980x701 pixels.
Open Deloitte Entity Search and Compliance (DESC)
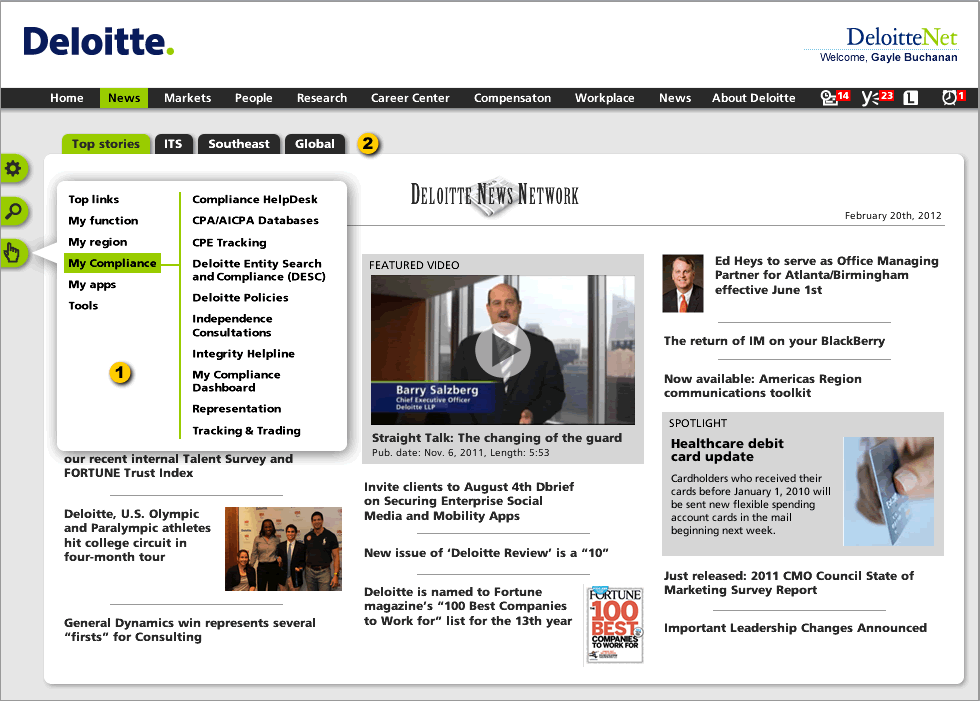[x=259, y=270]
